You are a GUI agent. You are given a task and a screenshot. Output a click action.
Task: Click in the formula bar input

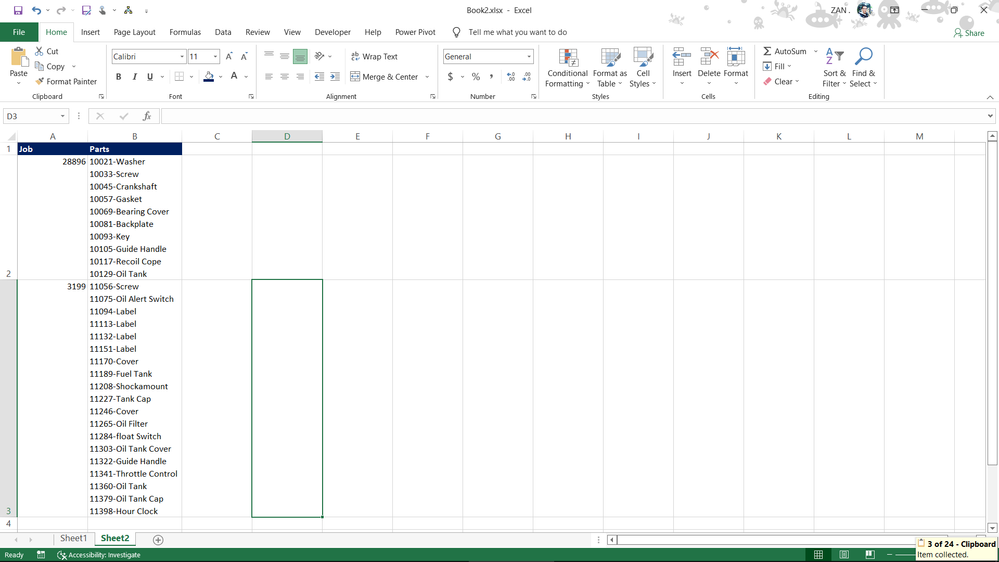572,116
